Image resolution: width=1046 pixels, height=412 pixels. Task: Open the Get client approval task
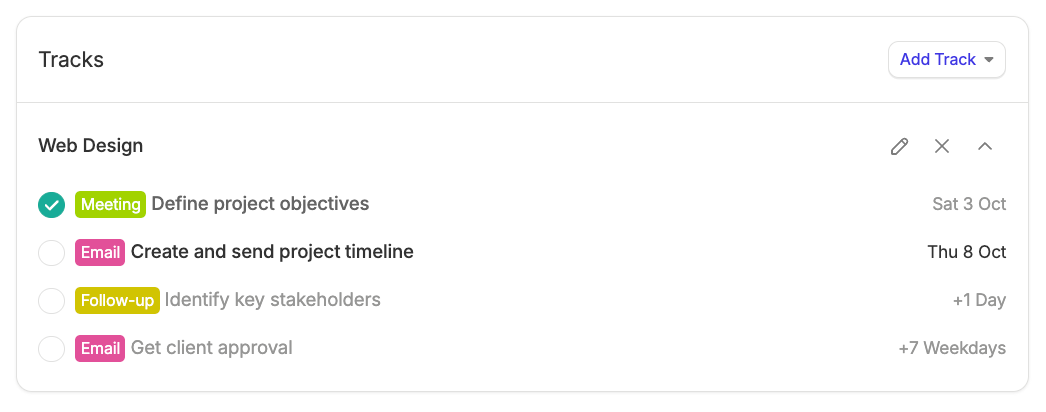coord(211,347)
